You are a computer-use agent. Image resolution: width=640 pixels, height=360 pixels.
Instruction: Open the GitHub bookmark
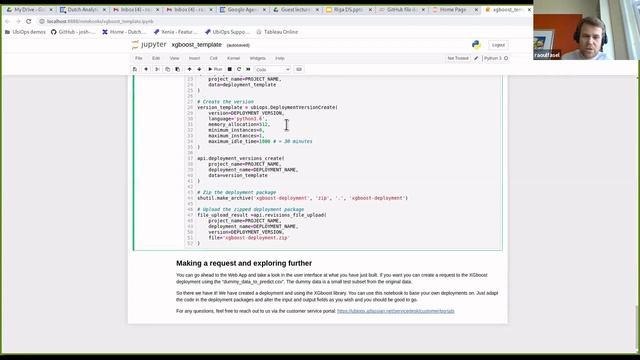(x=73, y=32)
